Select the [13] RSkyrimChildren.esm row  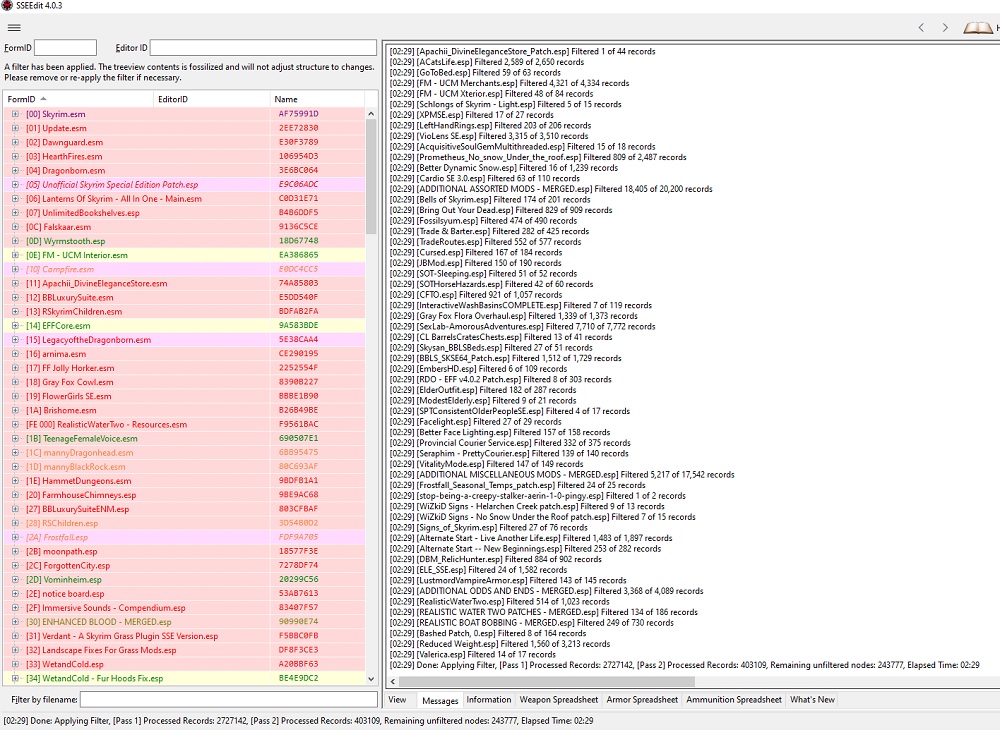[184, 311]
